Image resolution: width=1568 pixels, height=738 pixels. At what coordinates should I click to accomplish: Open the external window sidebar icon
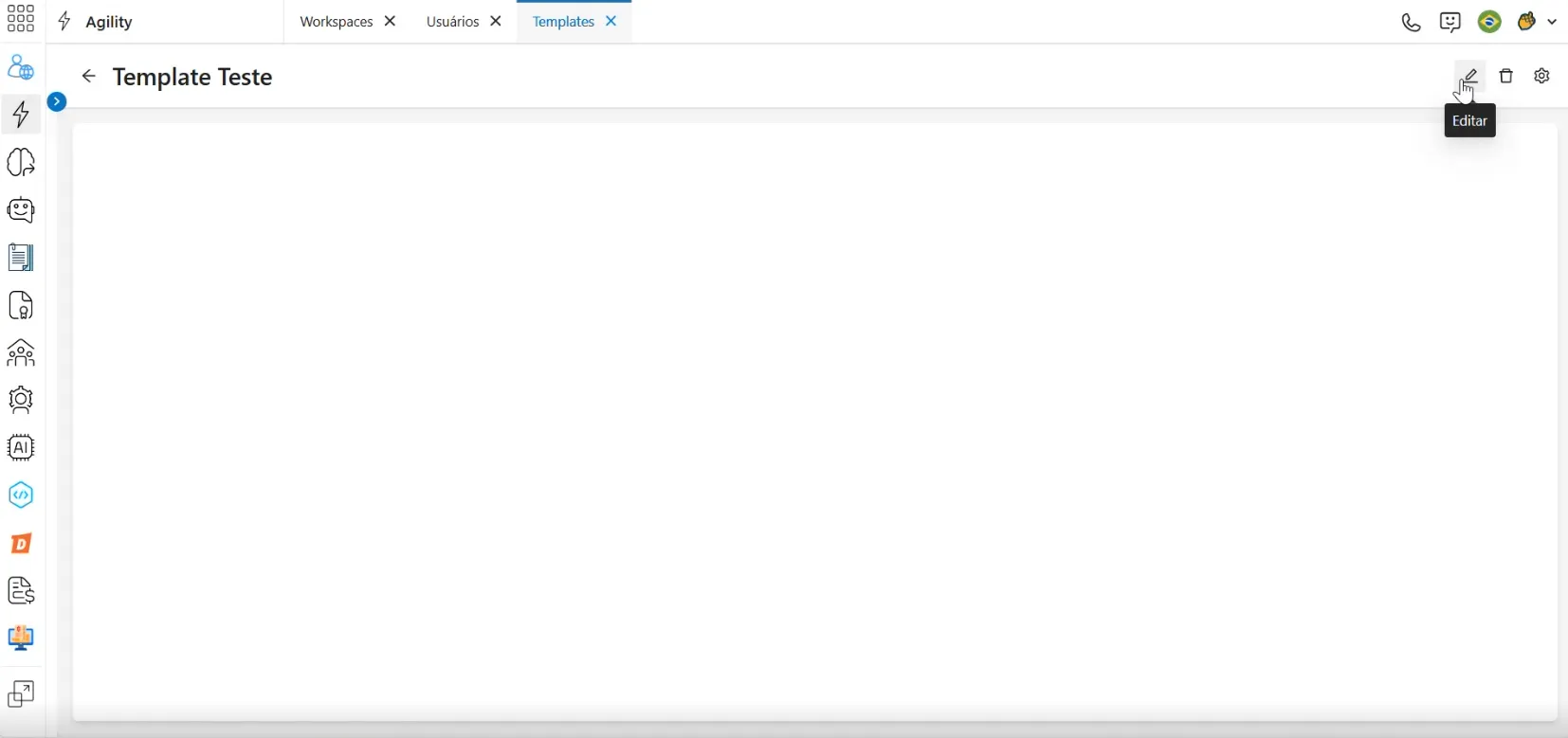point(21,694)
